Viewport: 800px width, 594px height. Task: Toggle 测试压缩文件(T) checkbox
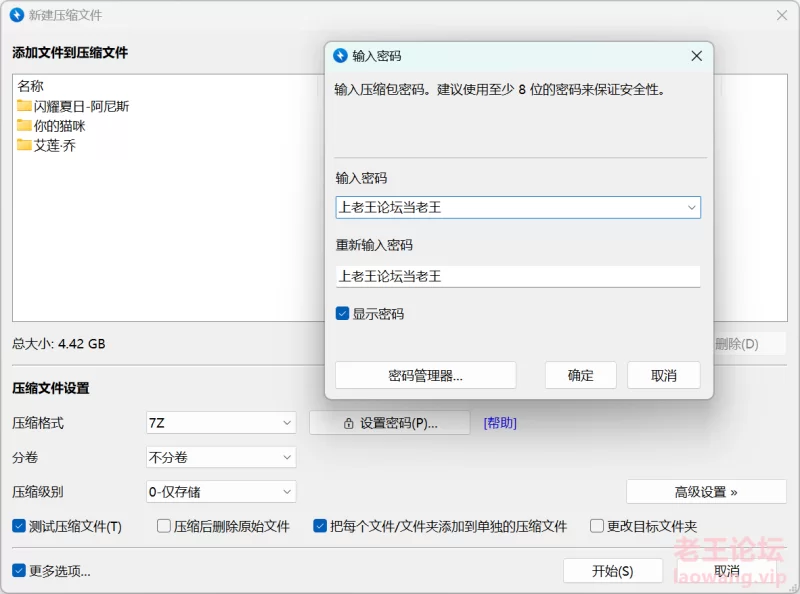tap(19, 526)
